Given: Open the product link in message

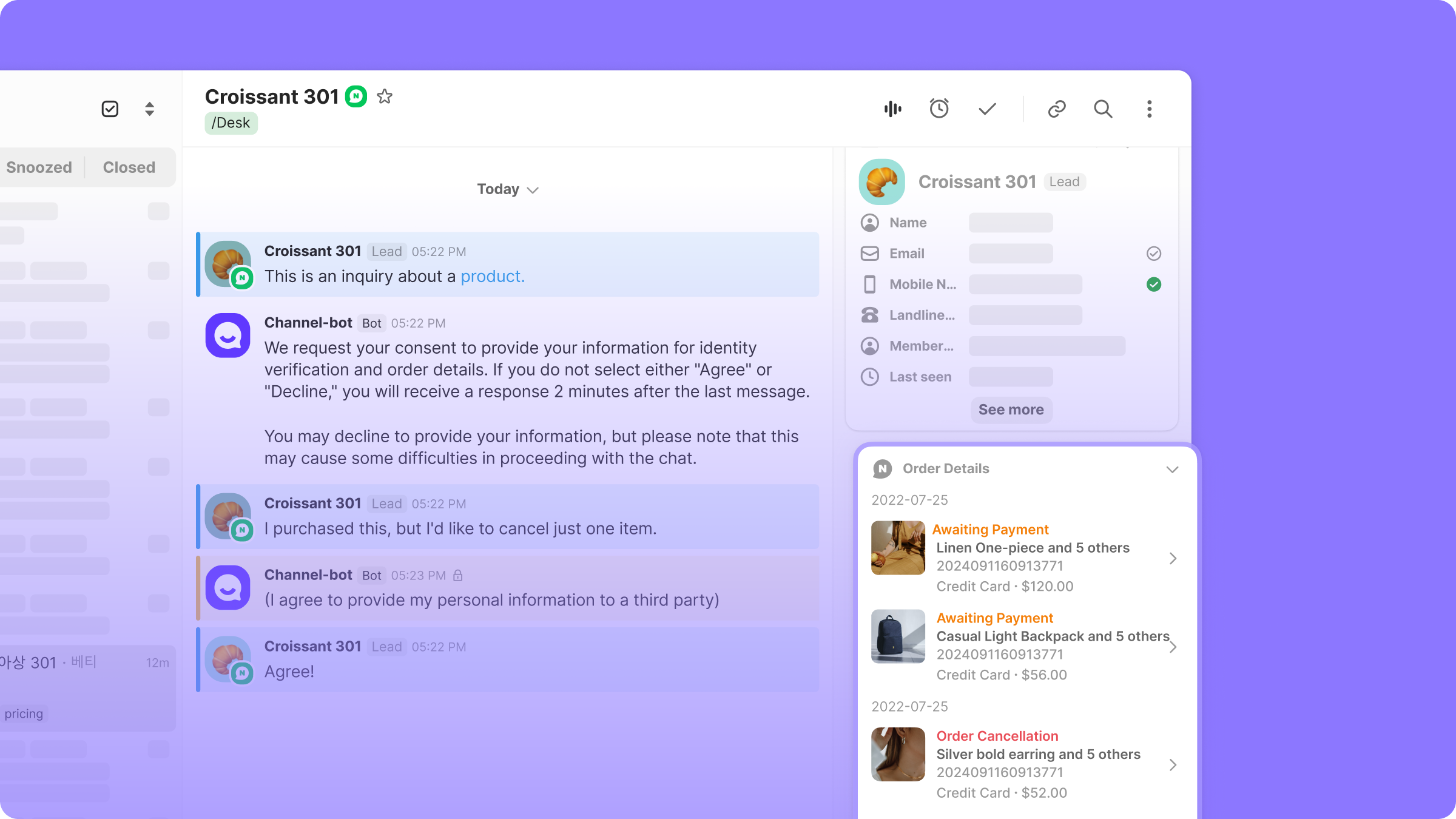Looking at the screenshot, I should coord(492,277).
